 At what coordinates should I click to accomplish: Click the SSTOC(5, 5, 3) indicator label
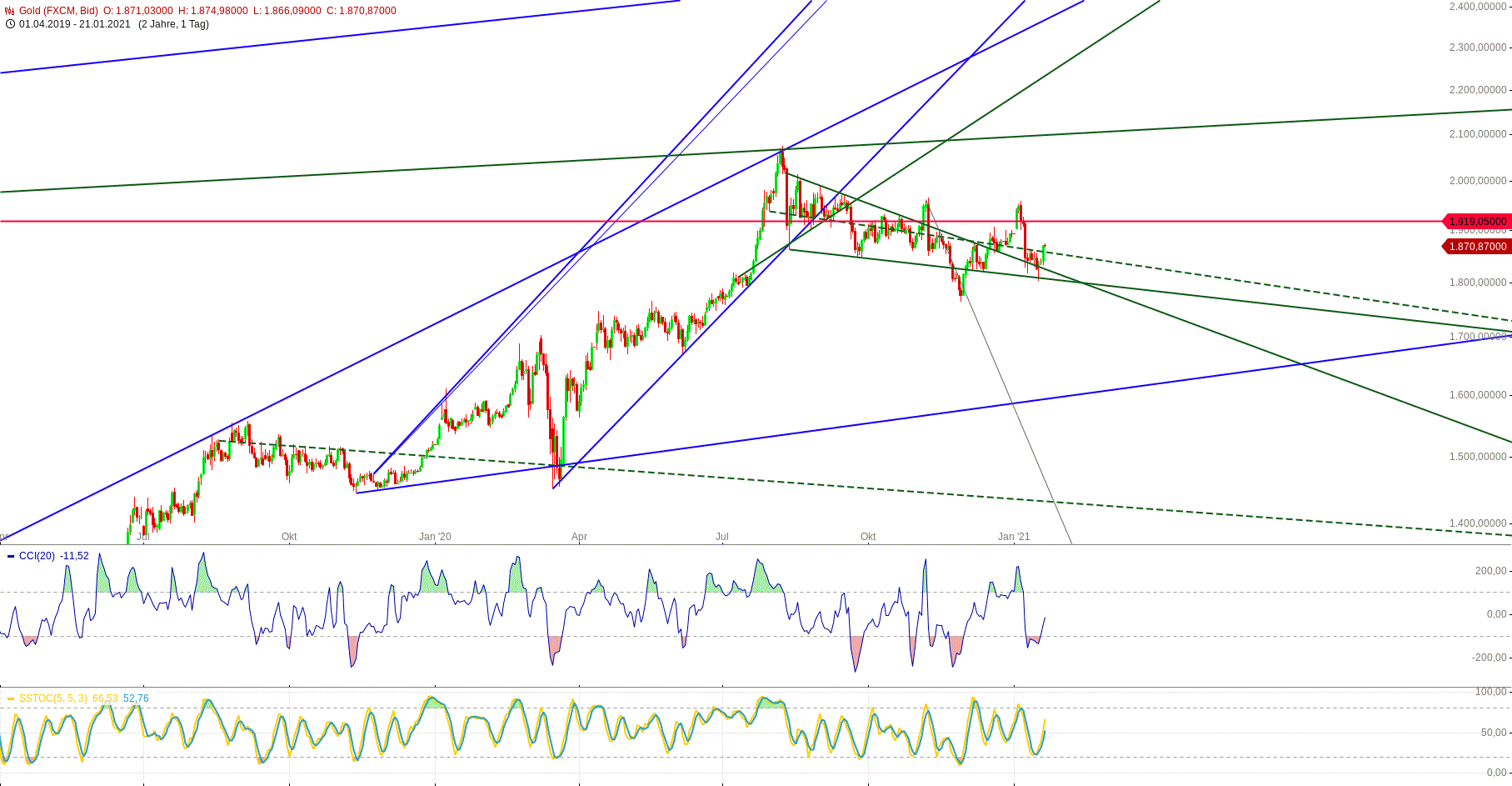click(53, 698)
